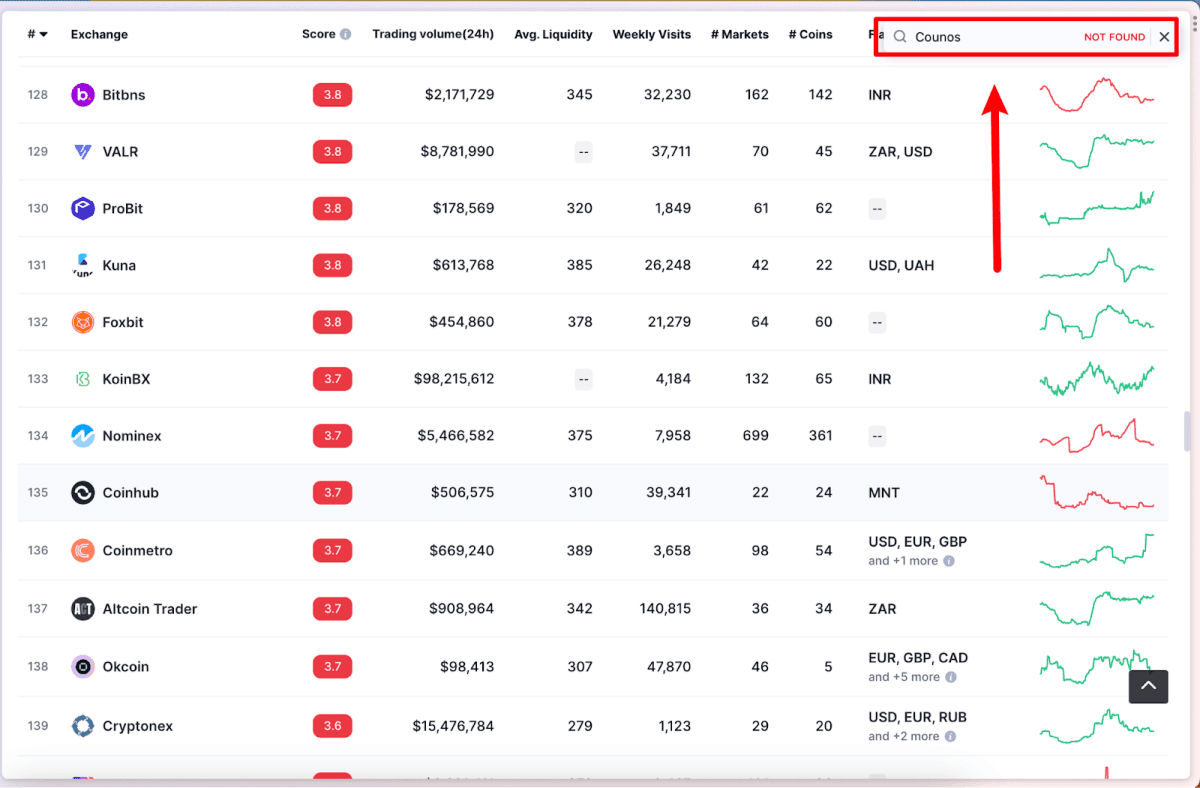Sort by Trading volume(24h) column header
This screenshot has width=1200, height=788.
coord(433,34)
